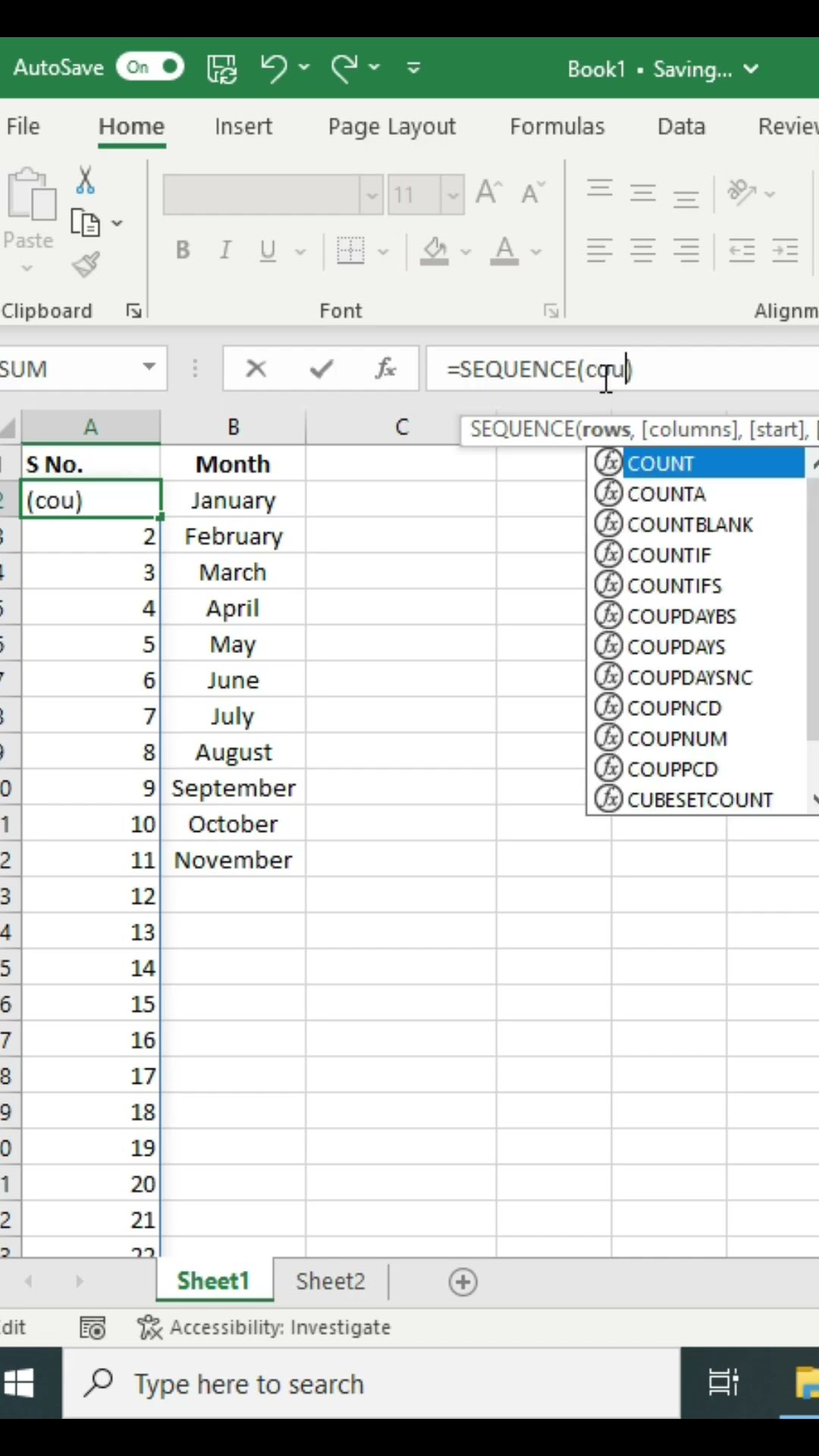
Task: Switch to the Home tab
Action: (x=131, y=126)
